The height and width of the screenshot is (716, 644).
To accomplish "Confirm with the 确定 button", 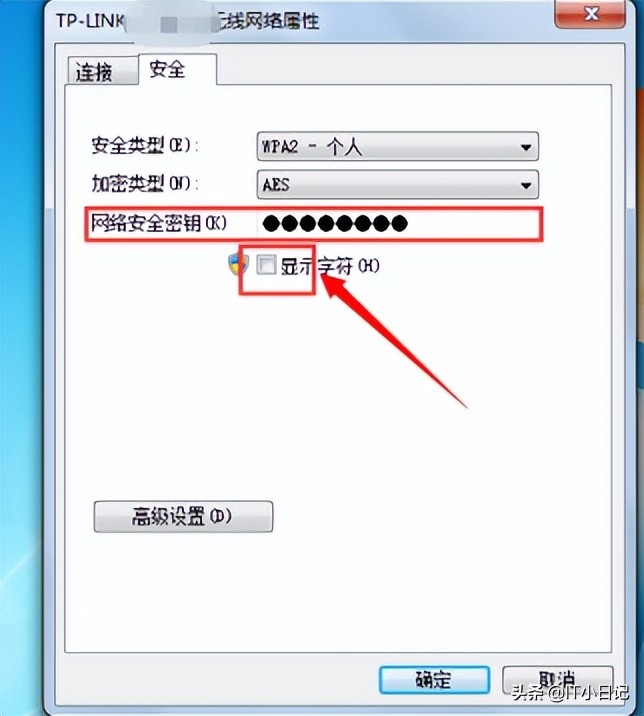I will click(434, 680).
